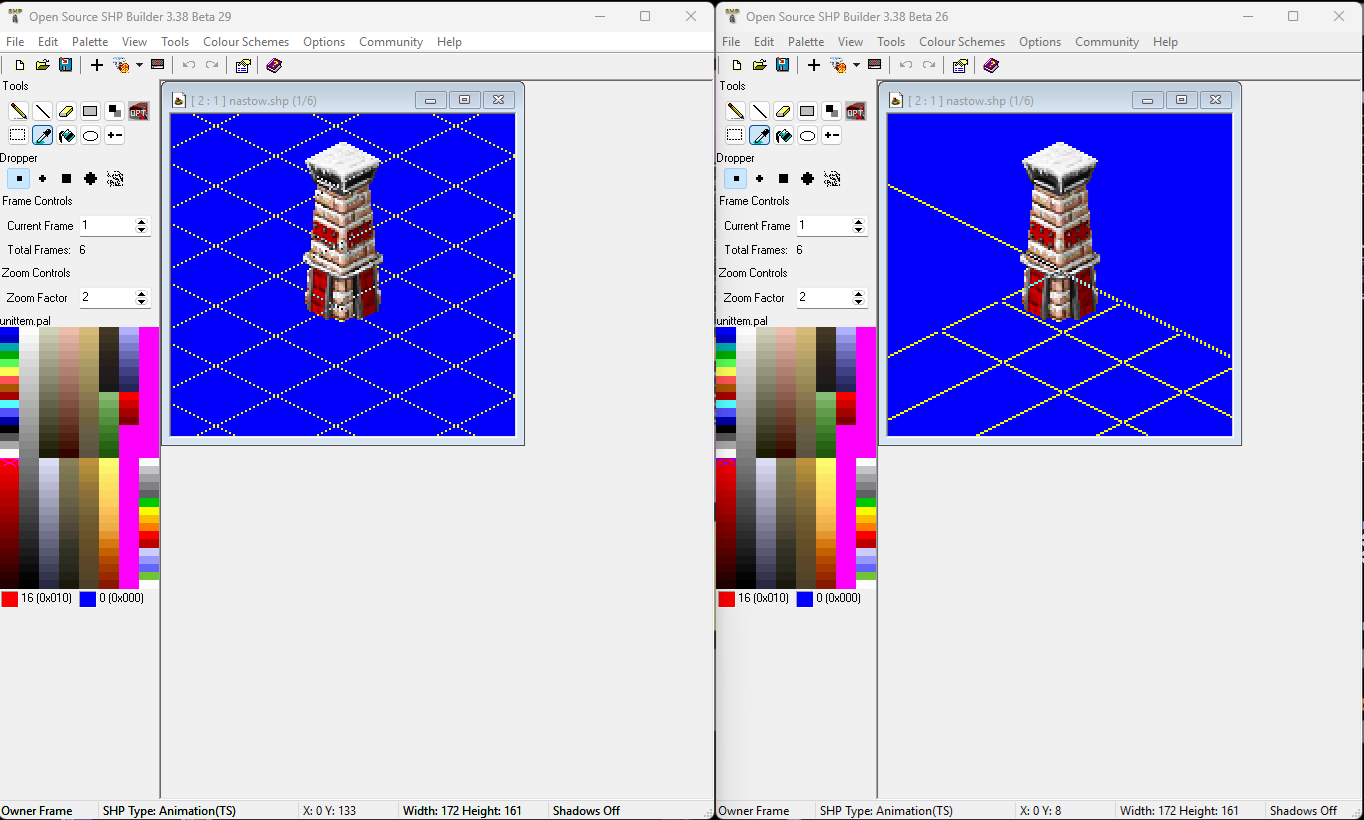
Task: Open the Colour Schemes menu
Action: (246, 42)
